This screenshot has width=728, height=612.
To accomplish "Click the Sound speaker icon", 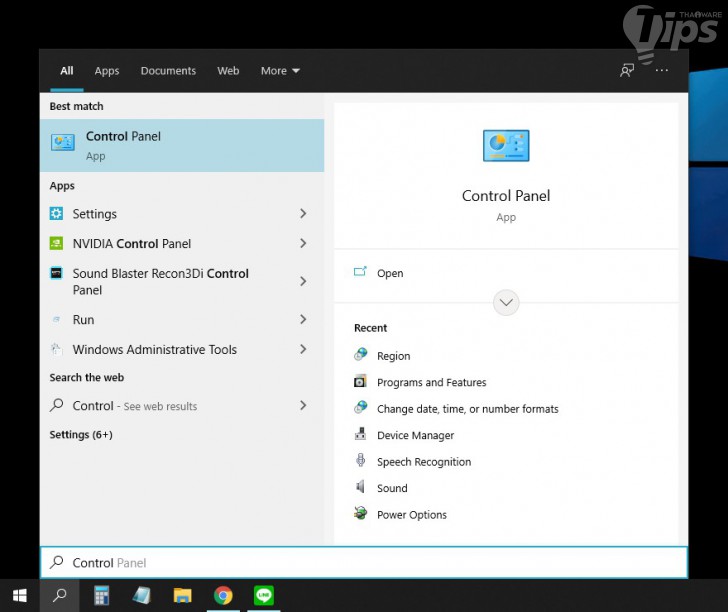I will tap(360, 487).
